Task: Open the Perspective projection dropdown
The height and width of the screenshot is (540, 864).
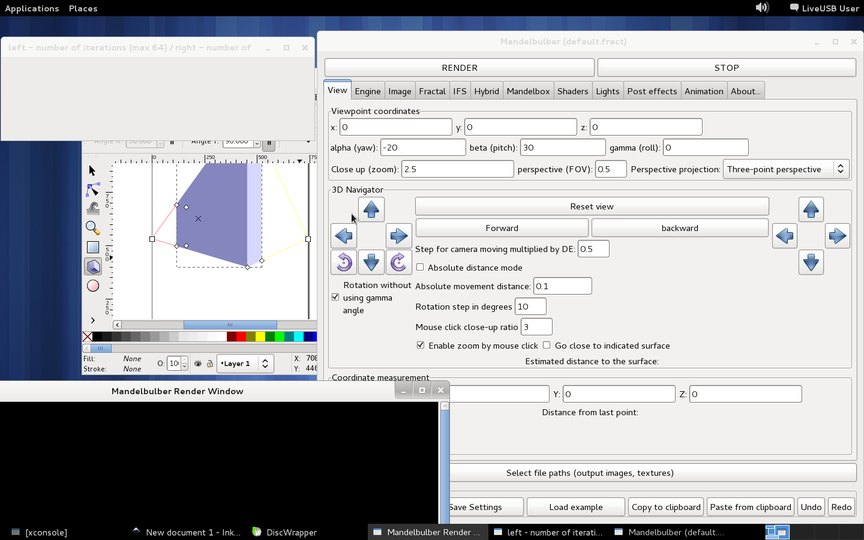Action: (x=786, y=170)
